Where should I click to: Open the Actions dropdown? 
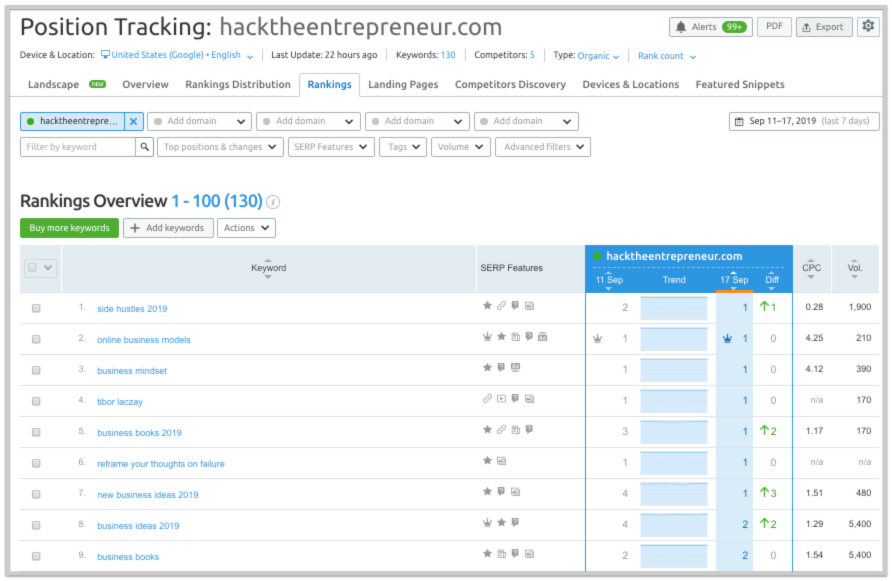click(x=246, y=228)
